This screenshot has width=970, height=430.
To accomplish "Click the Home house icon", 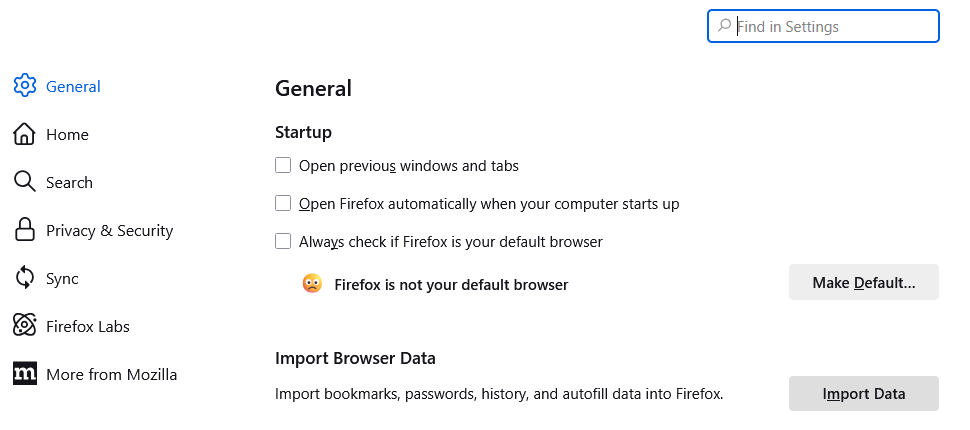I will pyautogui.click(x=24, y=134).
